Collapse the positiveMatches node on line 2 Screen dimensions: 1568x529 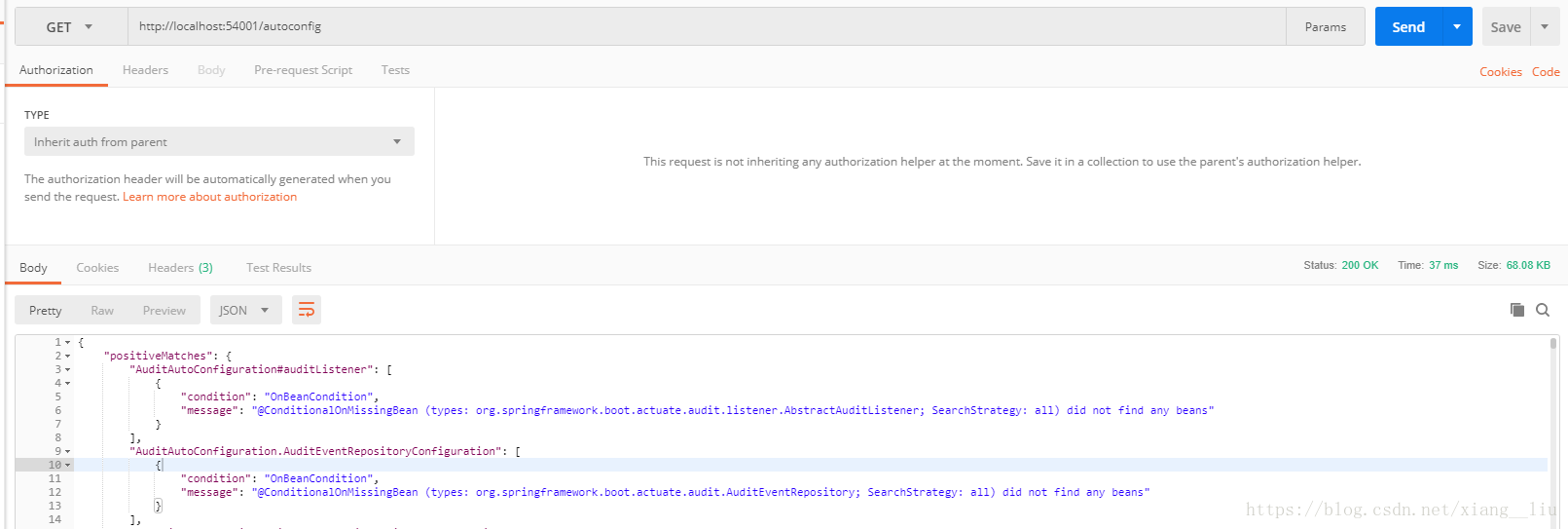(x=68, y=357)
